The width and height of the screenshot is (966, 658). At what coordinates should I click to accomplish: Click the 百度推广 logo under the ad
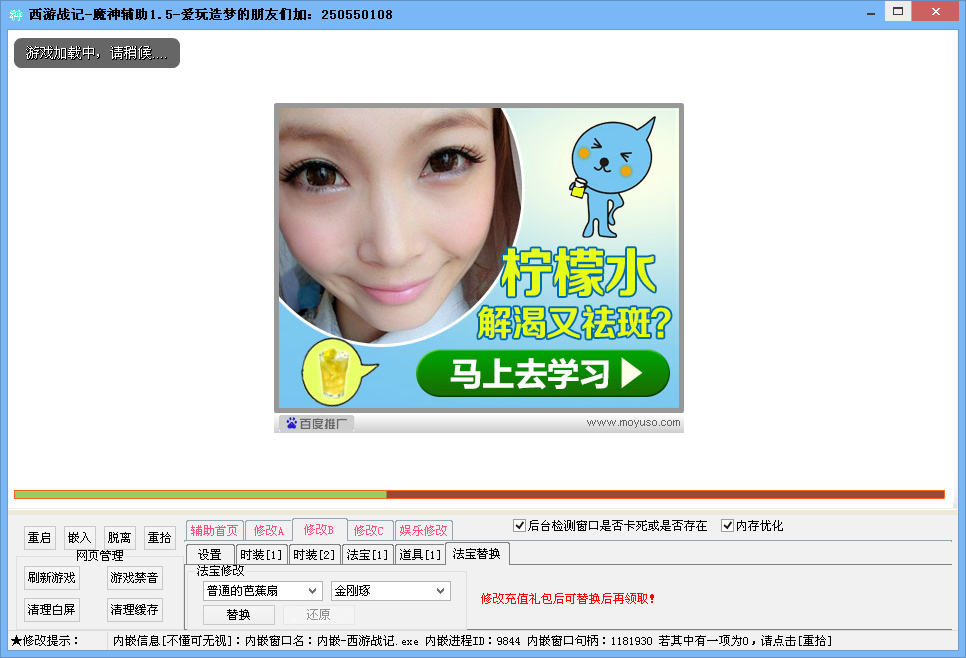317,423
